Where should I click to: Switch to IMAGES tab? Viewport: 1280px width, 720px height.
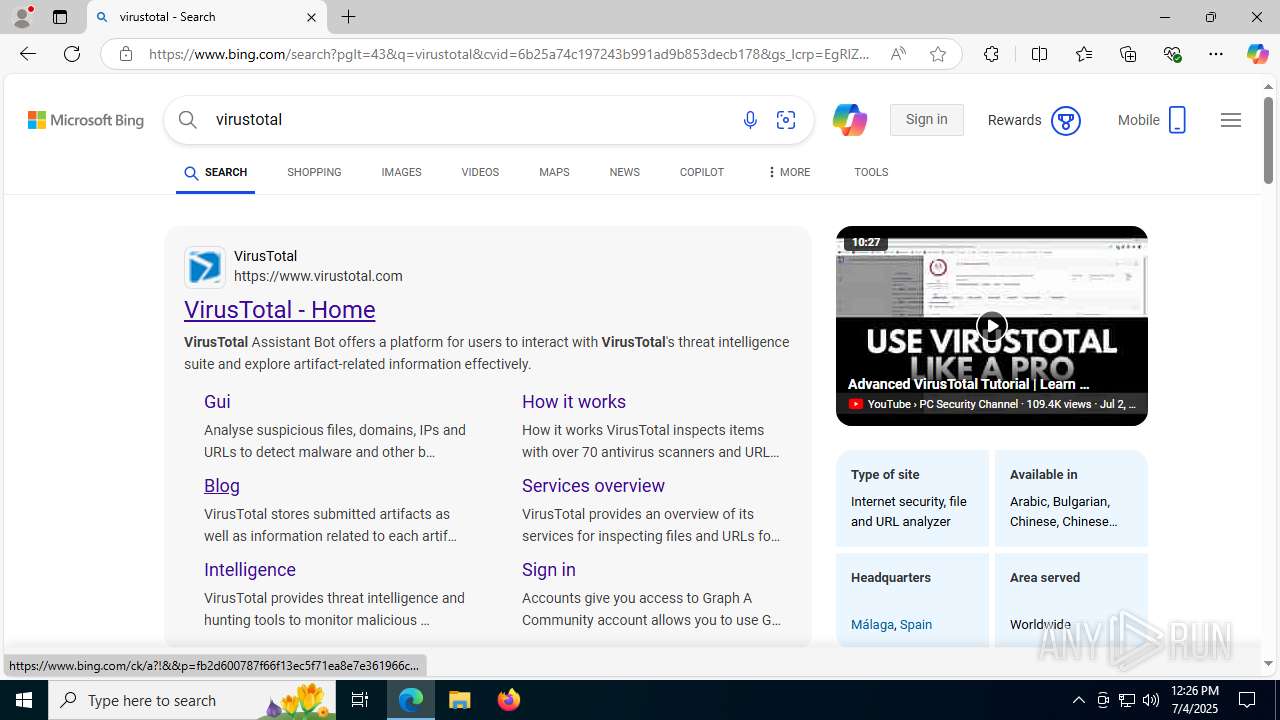click(x=401, y=173)
